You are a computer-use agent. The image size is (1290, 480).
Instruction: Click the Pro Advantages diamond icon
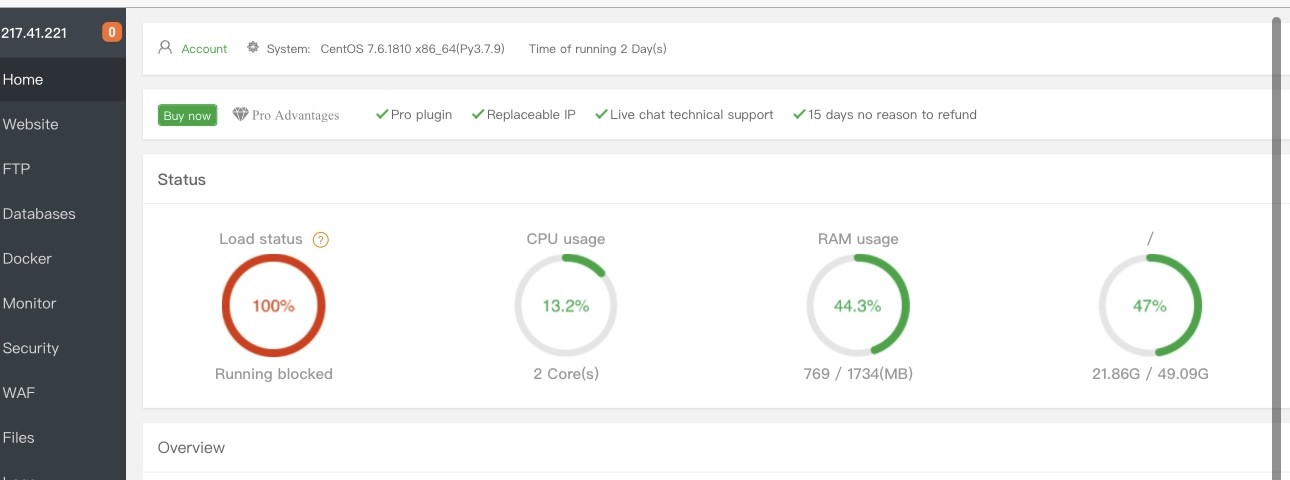tap(240, 115)
